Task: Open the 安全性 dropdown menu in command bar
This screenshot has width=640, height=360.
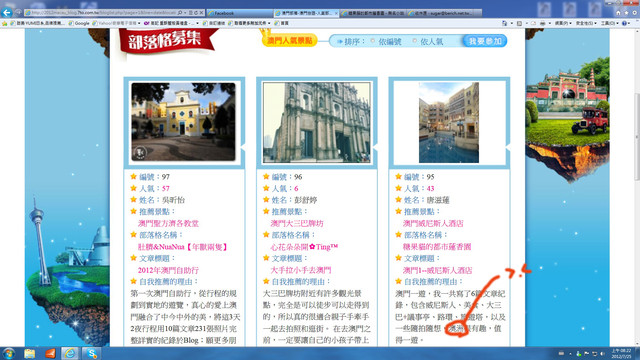Action: pyautogui.click(x=586, y=23)
